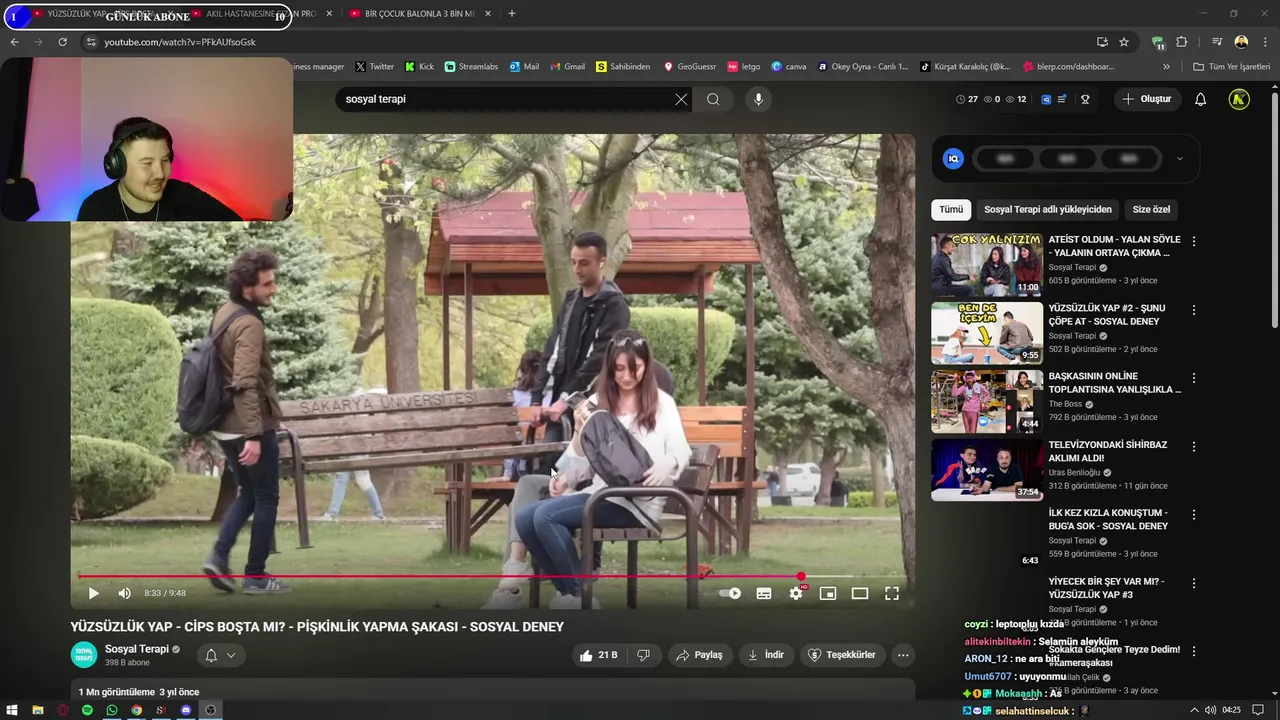Open options for YİYECEK BİR ŞEY VAR MI
This screenshot has height=720, width=1280.
(x=1193, y=583)
